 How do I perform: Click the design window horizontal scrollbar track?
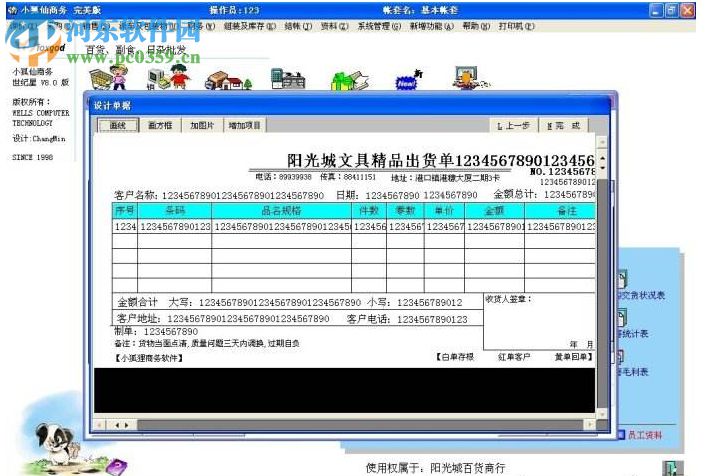(x=360, y=425)
